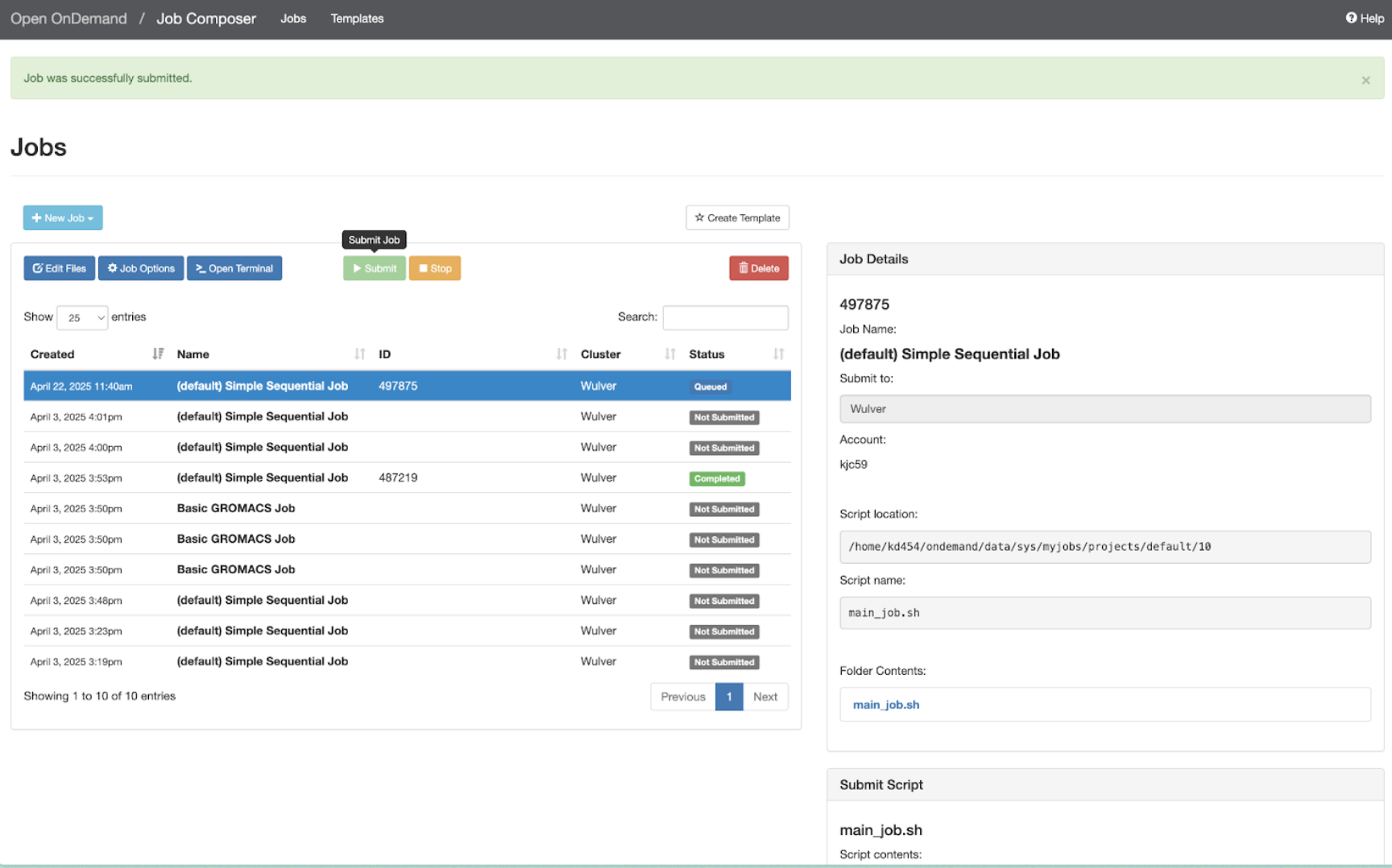Click the Edit Files button
This screenshot has width=1392, height=868.
pyautogui.click(x=60, y=268)
